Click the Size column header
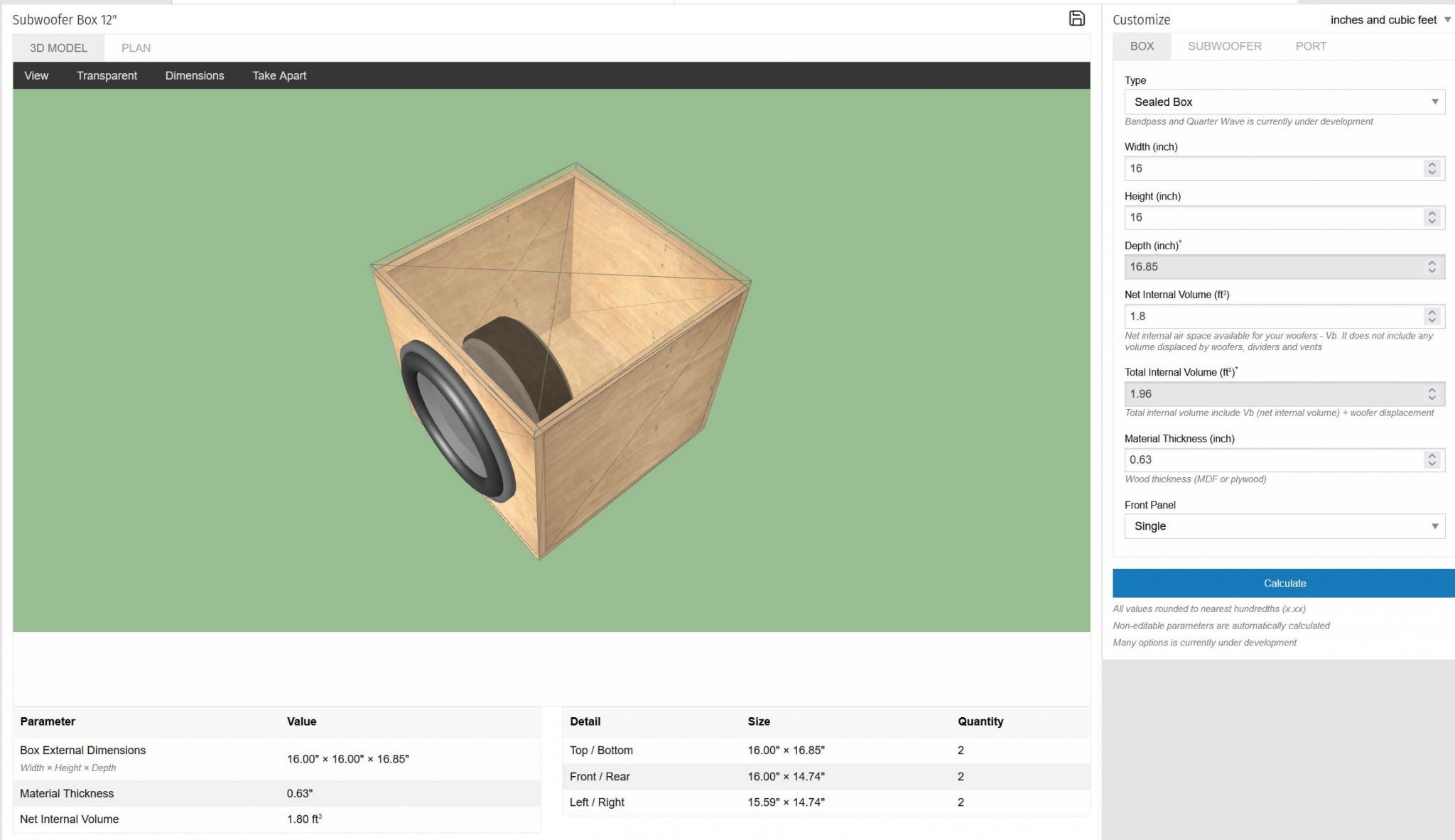Viewport: 1455px width, 840px height. [x=759, y=721]
